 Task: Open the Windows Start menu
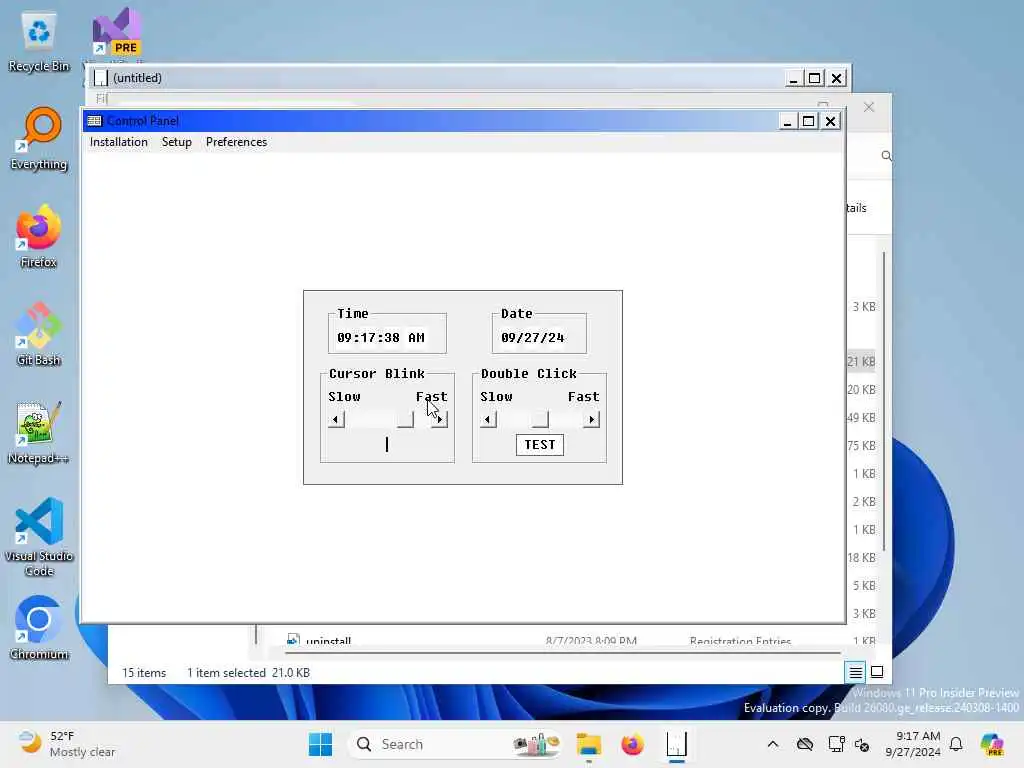pos(320,744)
